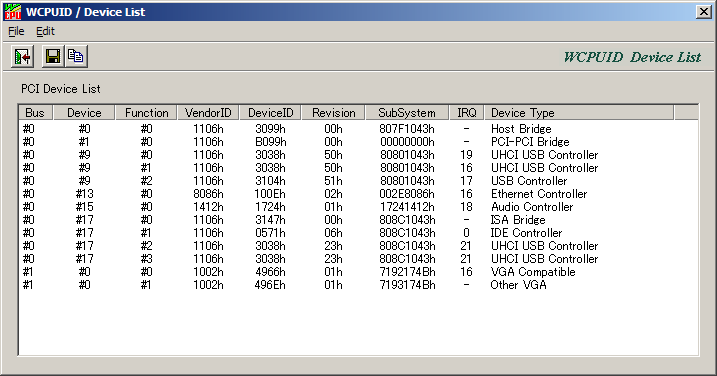This screenshot has width=717, height=376.
Task: Select the VGA Compatible entry
Action: click(x=358, y=272)
